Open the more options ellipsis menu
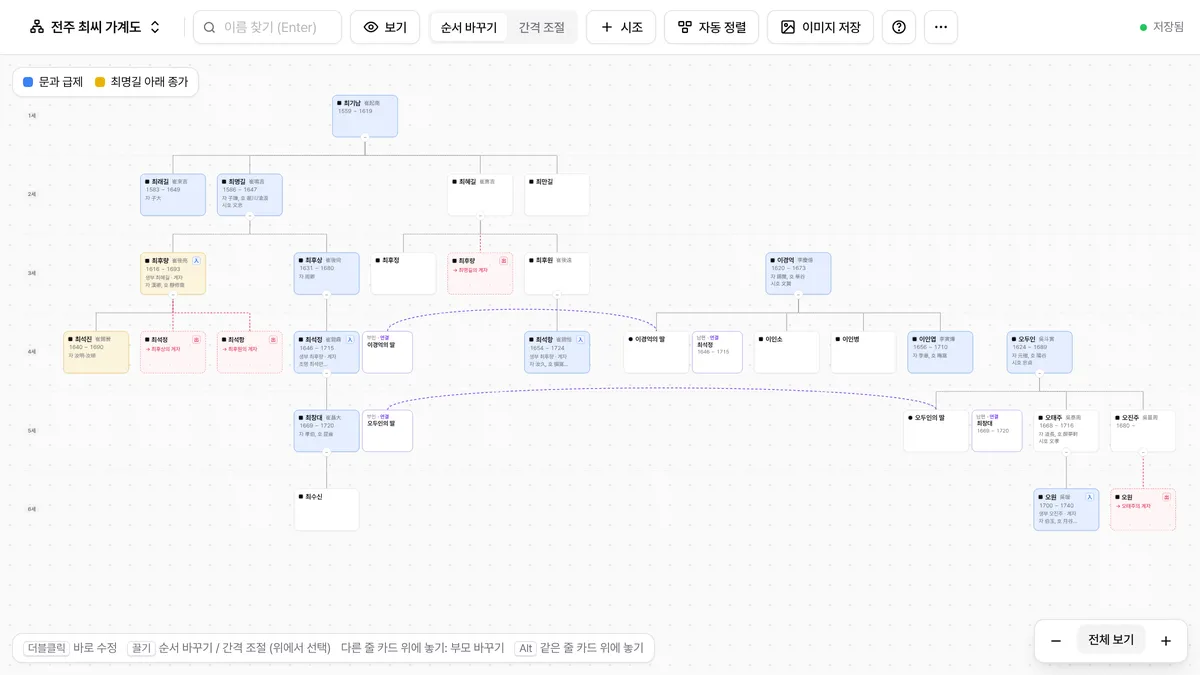 pos(941,27)
